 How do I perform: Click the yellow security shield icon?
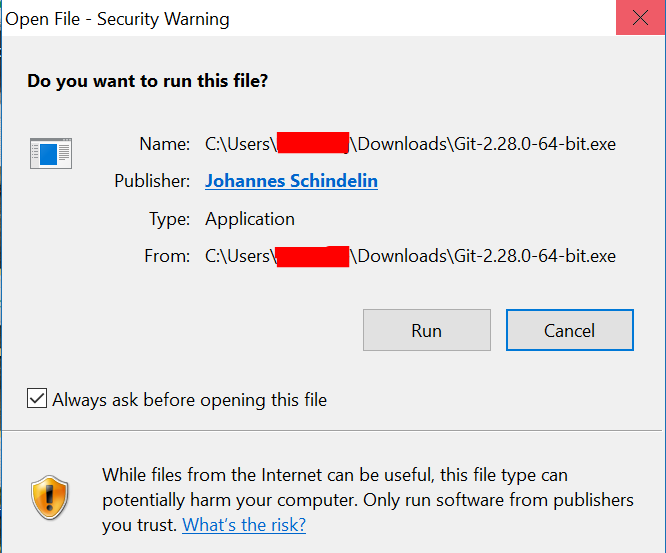pos(49,498)
